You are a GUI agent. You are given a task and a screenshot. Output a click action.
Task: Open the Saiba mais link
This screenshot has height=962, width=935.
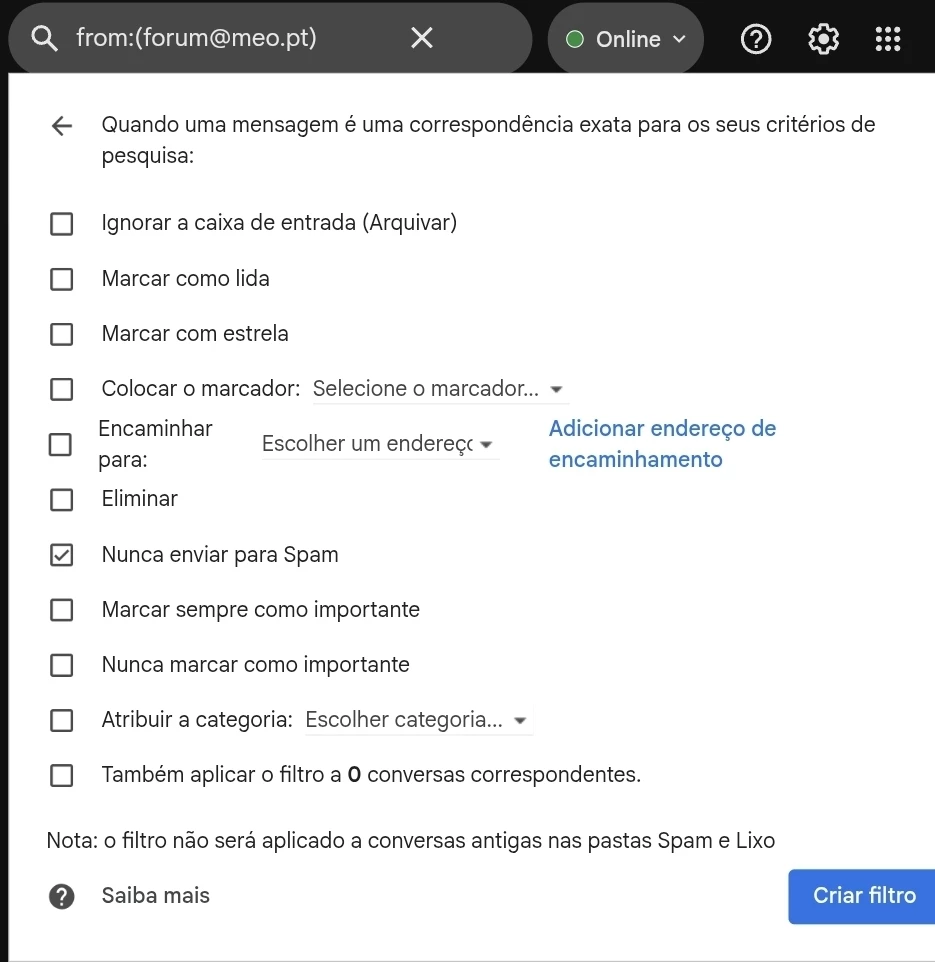point(155,896)
